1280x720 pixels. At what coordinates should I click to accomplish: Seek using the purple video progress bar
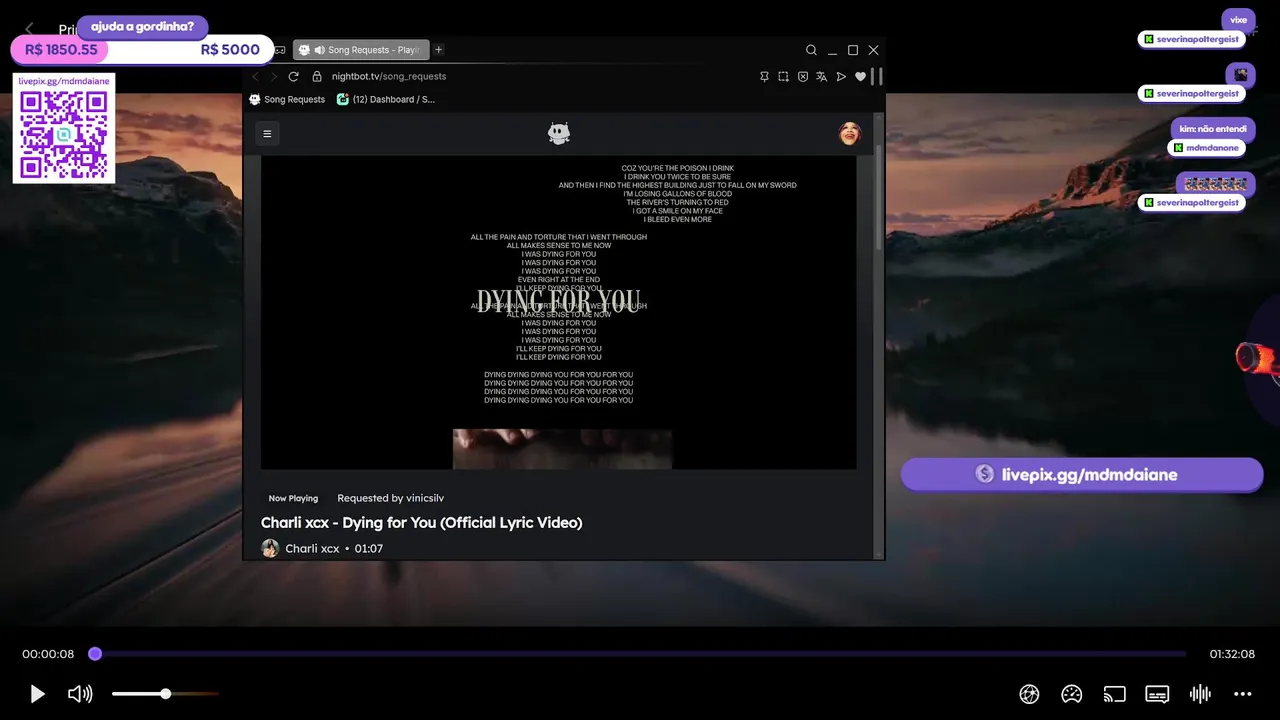[x=640, y=654]
